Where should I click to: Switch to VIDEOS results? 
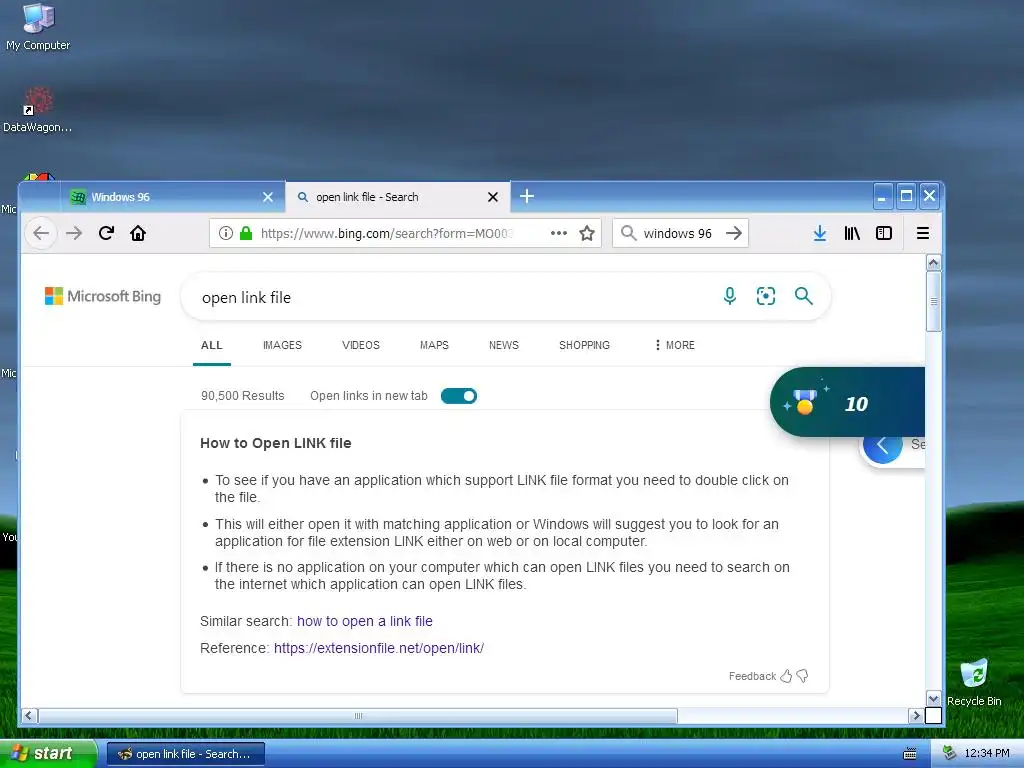click(x=360, y=345)
